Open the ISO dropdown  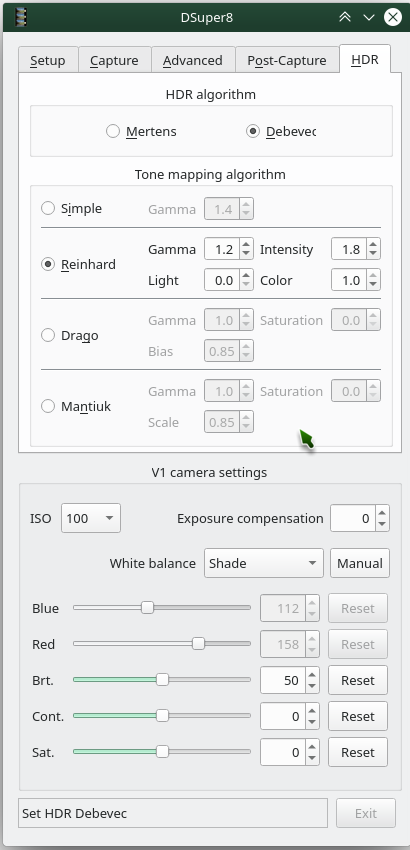tap(91, 518)
